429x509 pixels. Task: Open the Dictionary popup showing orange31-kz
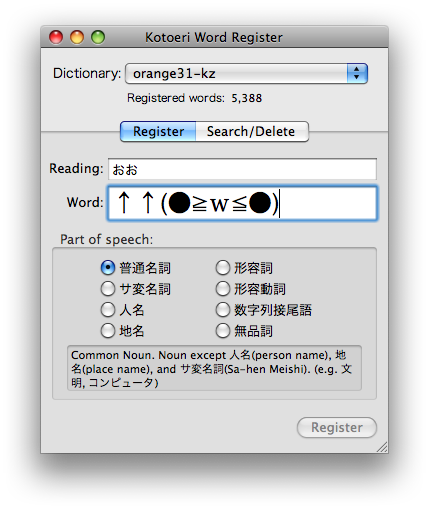tap(246, 73)
